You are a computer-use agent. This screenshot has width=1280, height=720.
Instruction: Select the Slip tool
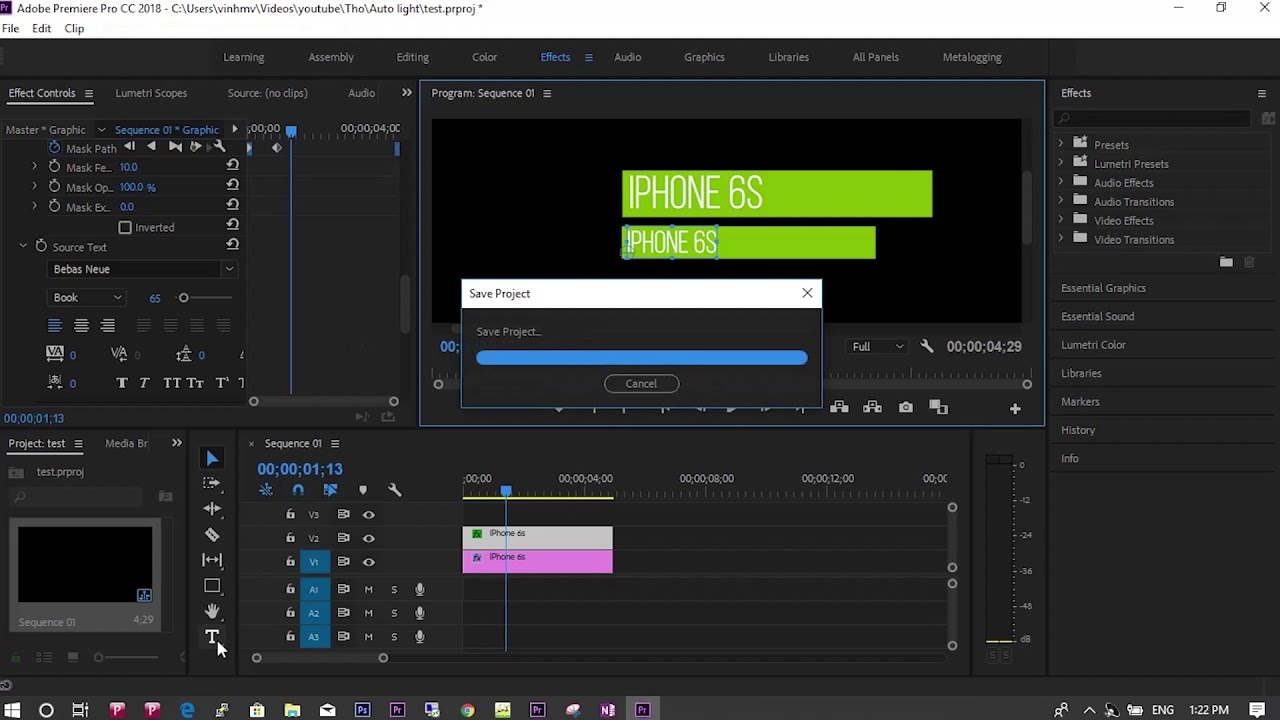[212, 560]
